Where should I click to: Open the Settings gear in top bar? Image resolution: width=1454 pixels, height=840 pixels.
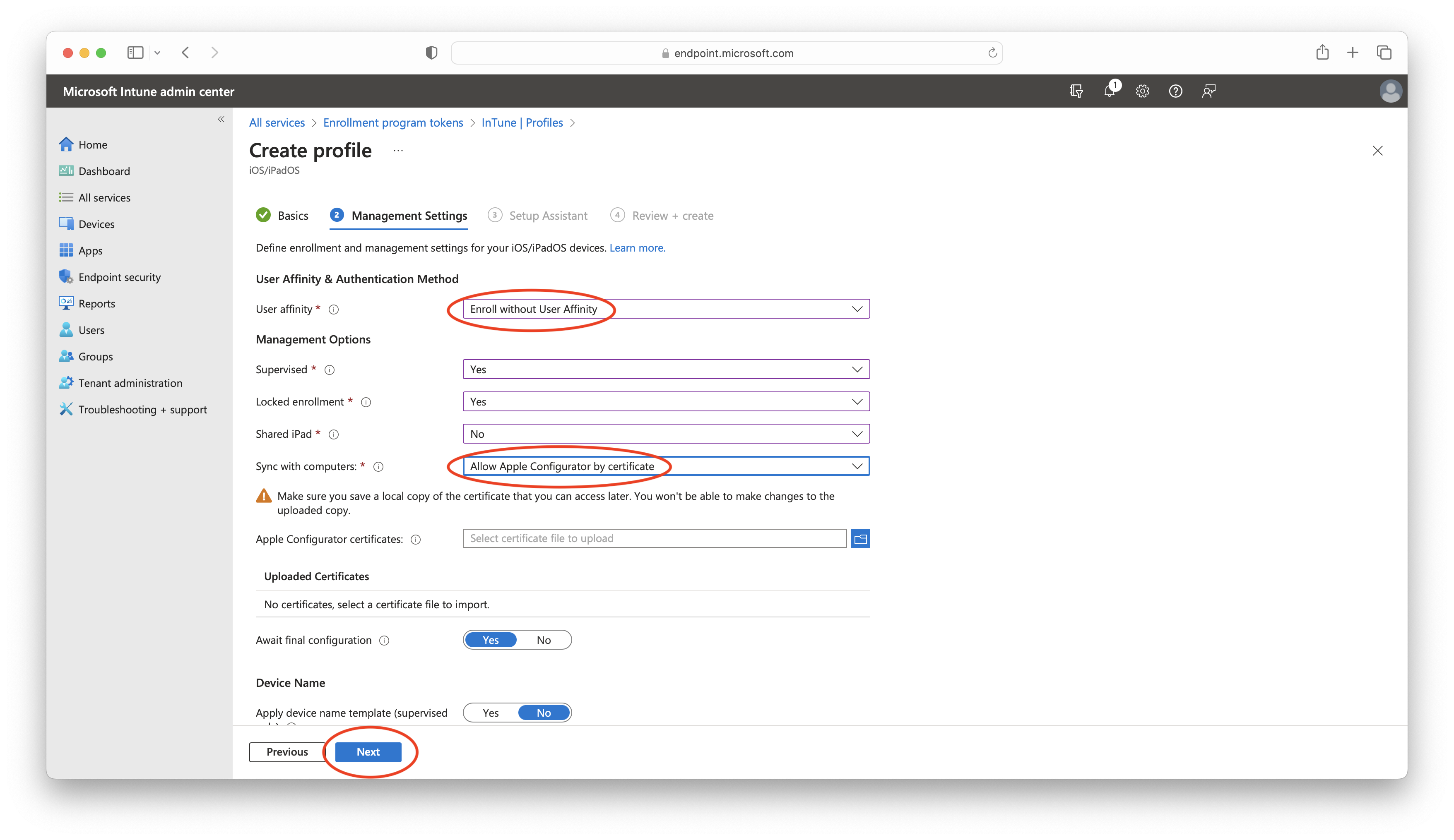tap(1142, 91)
